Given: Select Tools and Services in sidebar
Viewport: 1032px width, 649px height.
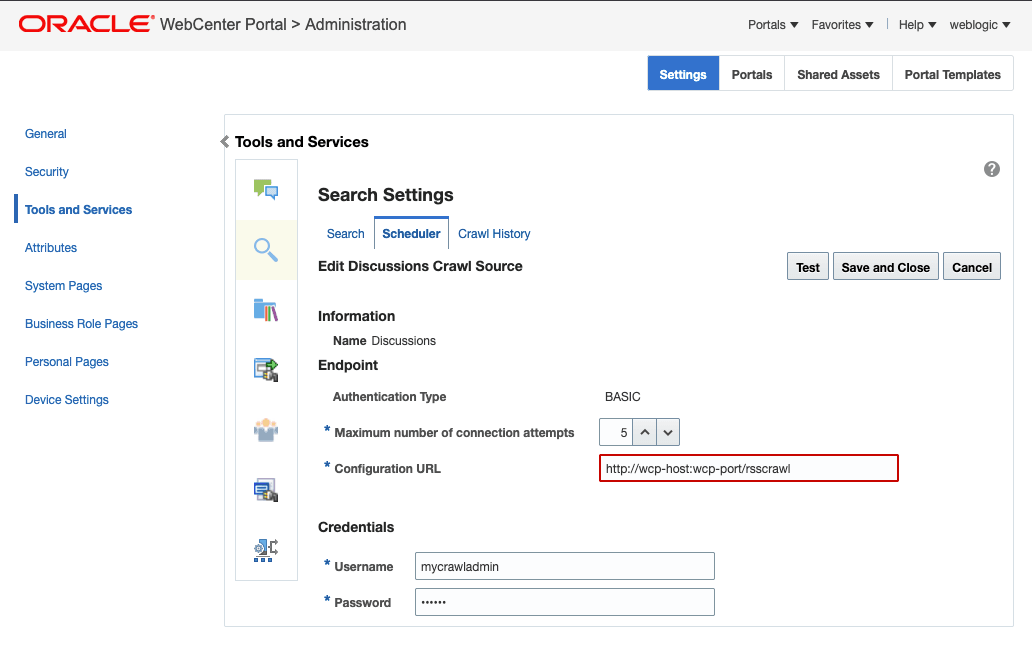Looking at the screenshot, I should (x=78, y=209).
